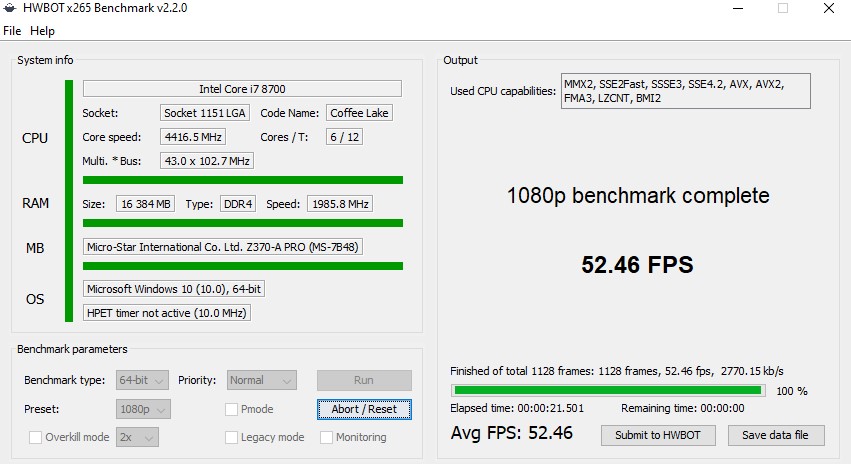Open the File menu
The width and height of the screenshot is (851, 464).
[x=12, y=31]
